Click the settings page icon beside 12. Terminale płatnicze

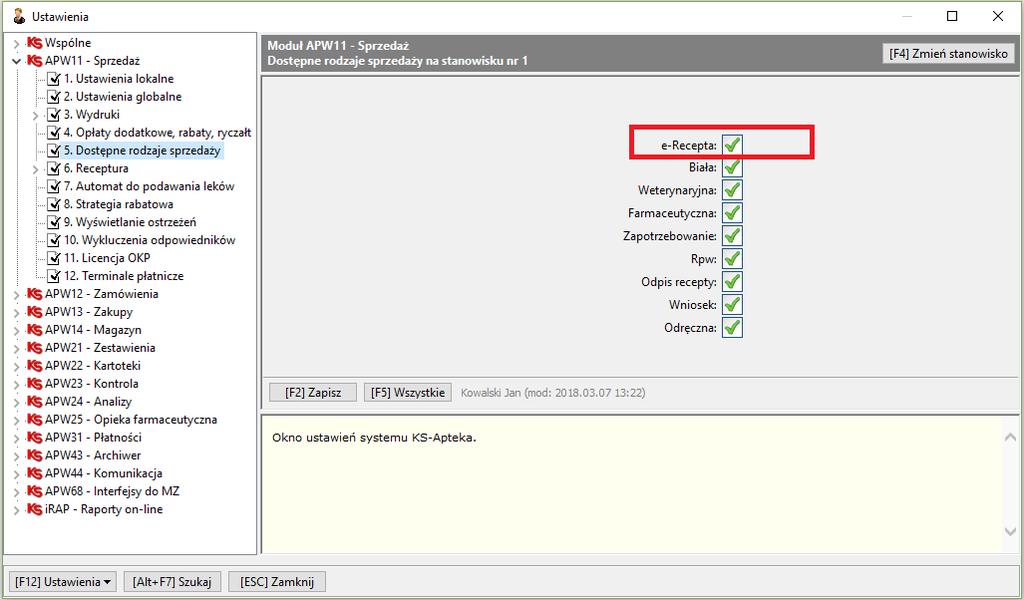54,276
